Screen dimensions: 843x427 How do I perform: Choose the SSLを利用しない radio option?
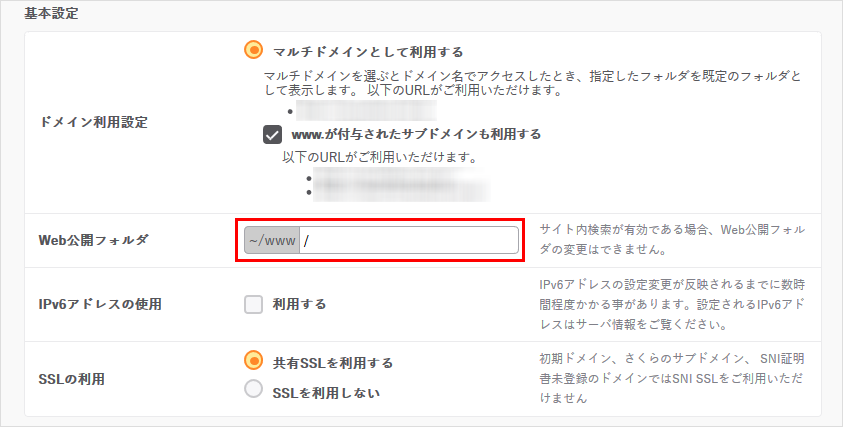(254, 392)
